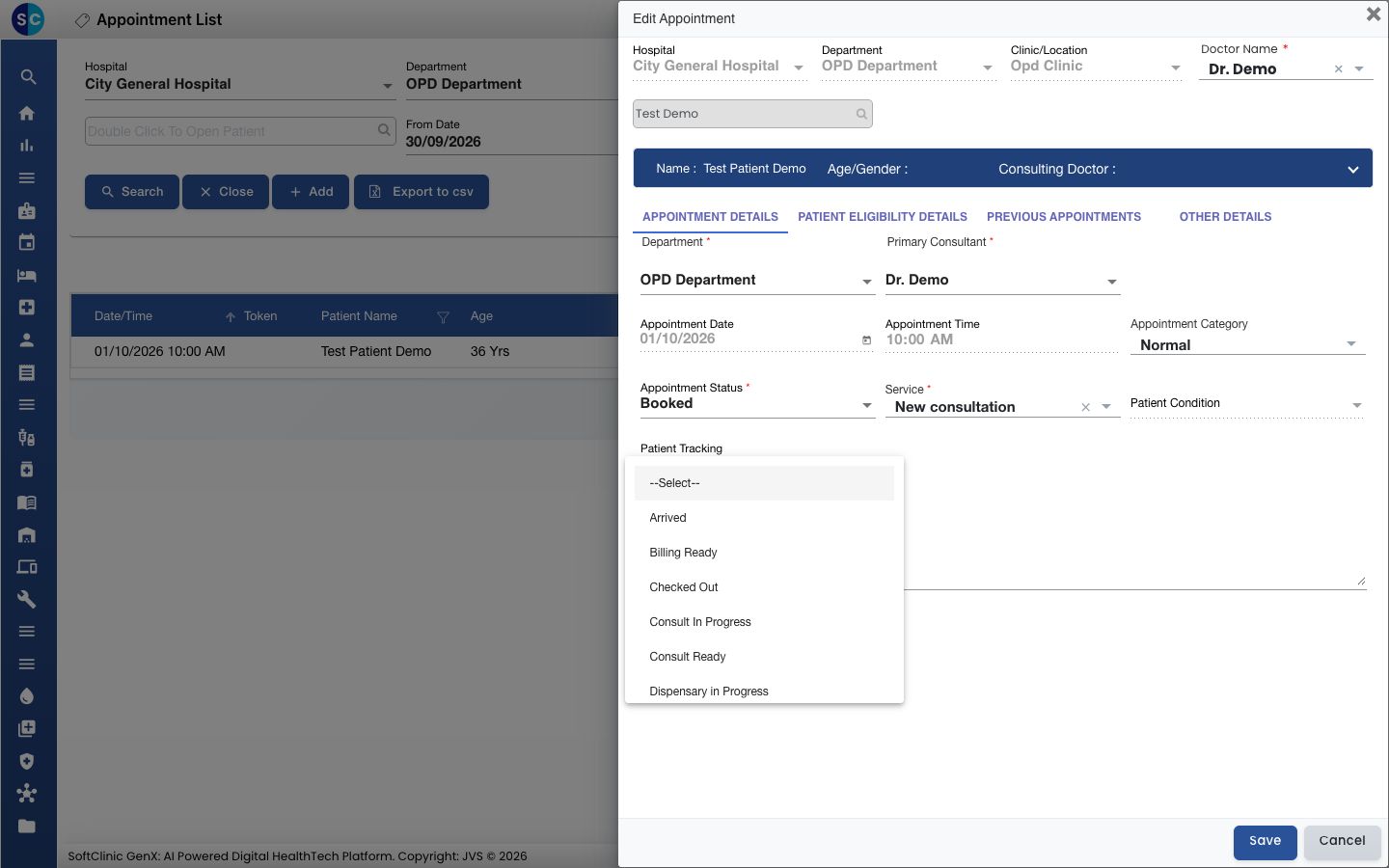Select Consult In Progress tracking option
The image size is (1389, 868).
(x=764, y=622)
